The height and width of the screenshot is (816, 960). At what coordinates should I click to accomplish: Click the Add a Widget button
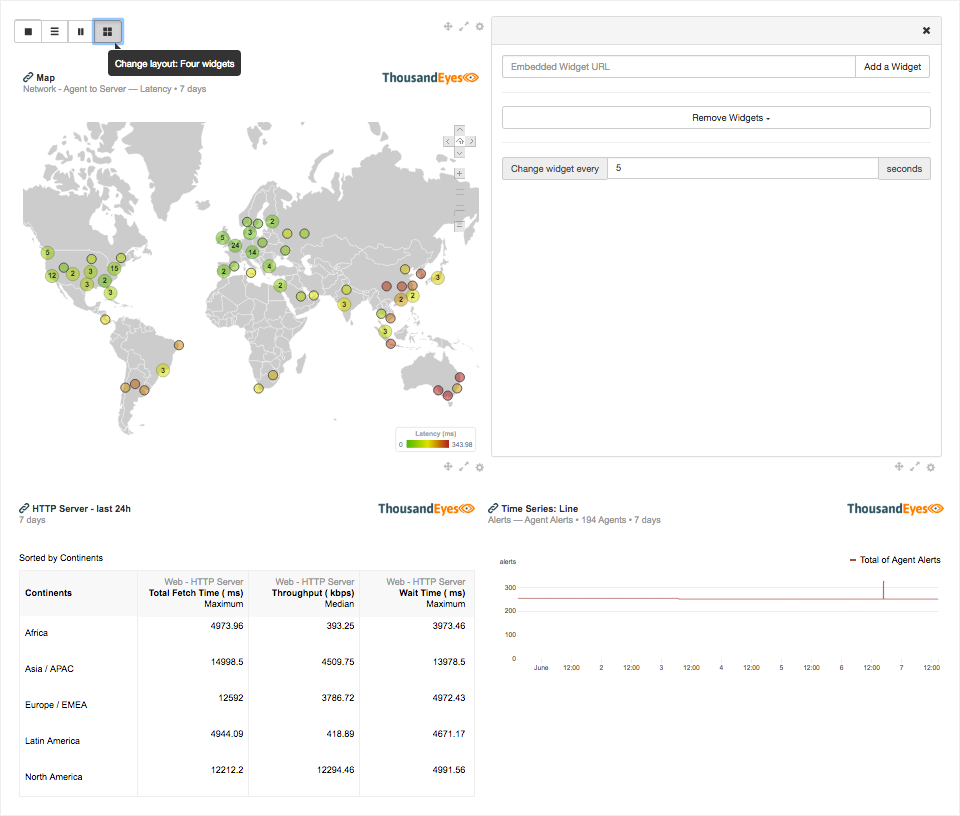coord(892,67)
